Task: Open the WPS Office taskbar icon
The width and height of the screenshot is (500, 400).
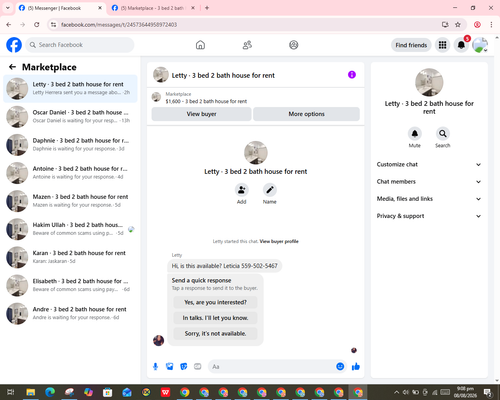Action: point(165,392)
